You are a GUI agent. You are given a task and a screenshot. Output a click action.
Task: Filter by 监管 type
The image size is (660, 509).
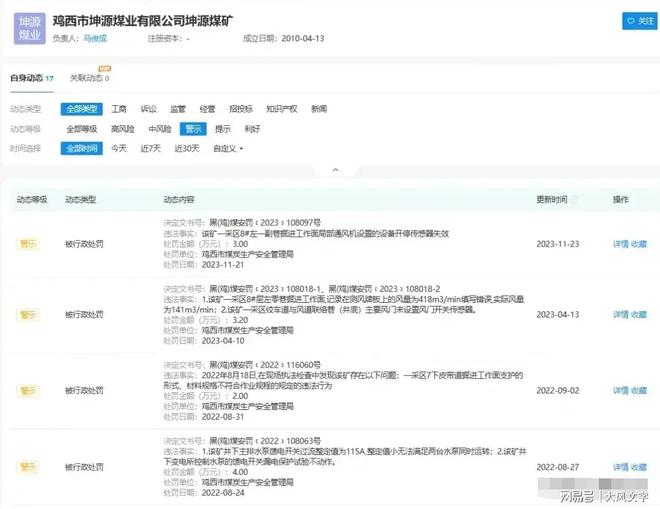click(x=178, y=109)
